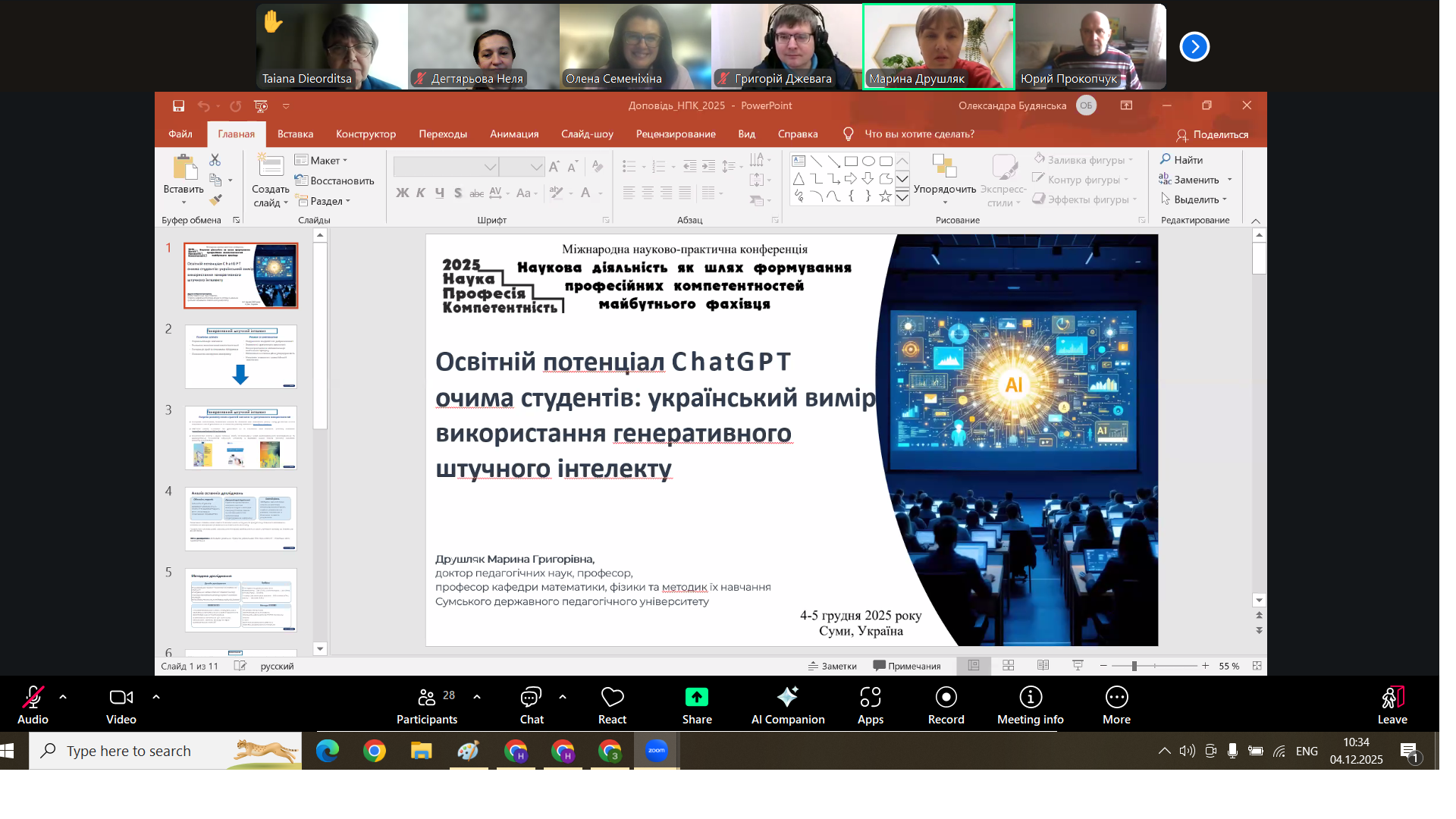Click the Поделиться share button

[1212, 134]
